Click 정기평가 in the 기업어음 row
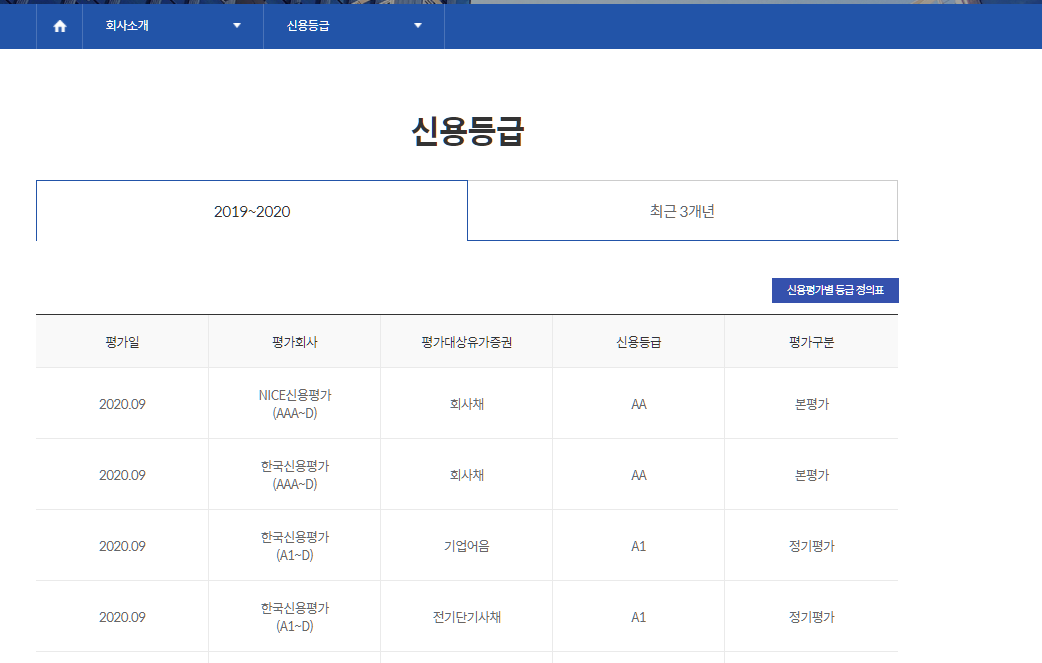This screenshot has height=663, width=1042. coord(811,546)
